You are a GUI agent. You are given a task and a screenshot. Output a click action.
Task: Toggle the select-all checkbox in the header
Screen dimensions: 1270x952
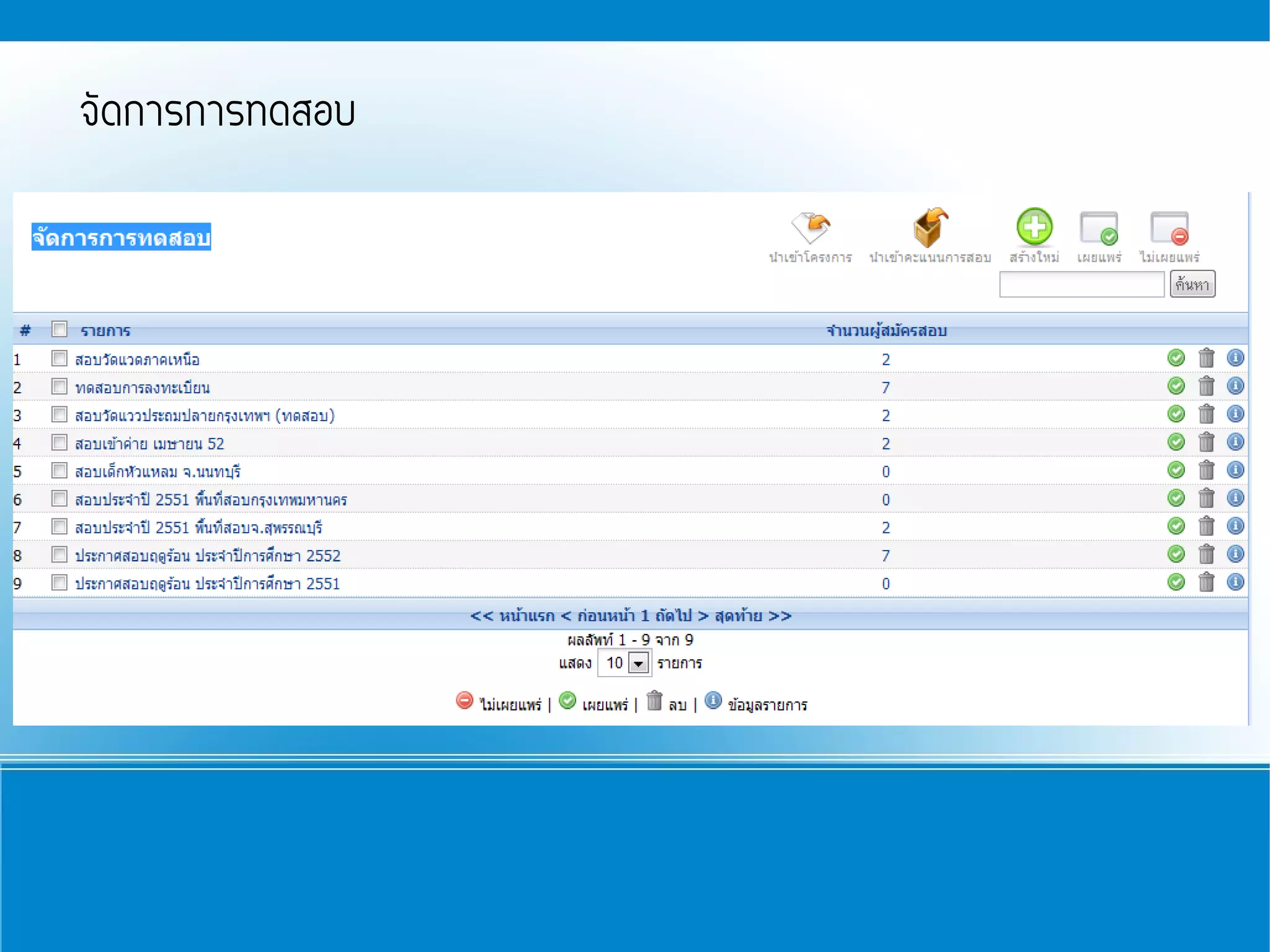coord(60,329)
